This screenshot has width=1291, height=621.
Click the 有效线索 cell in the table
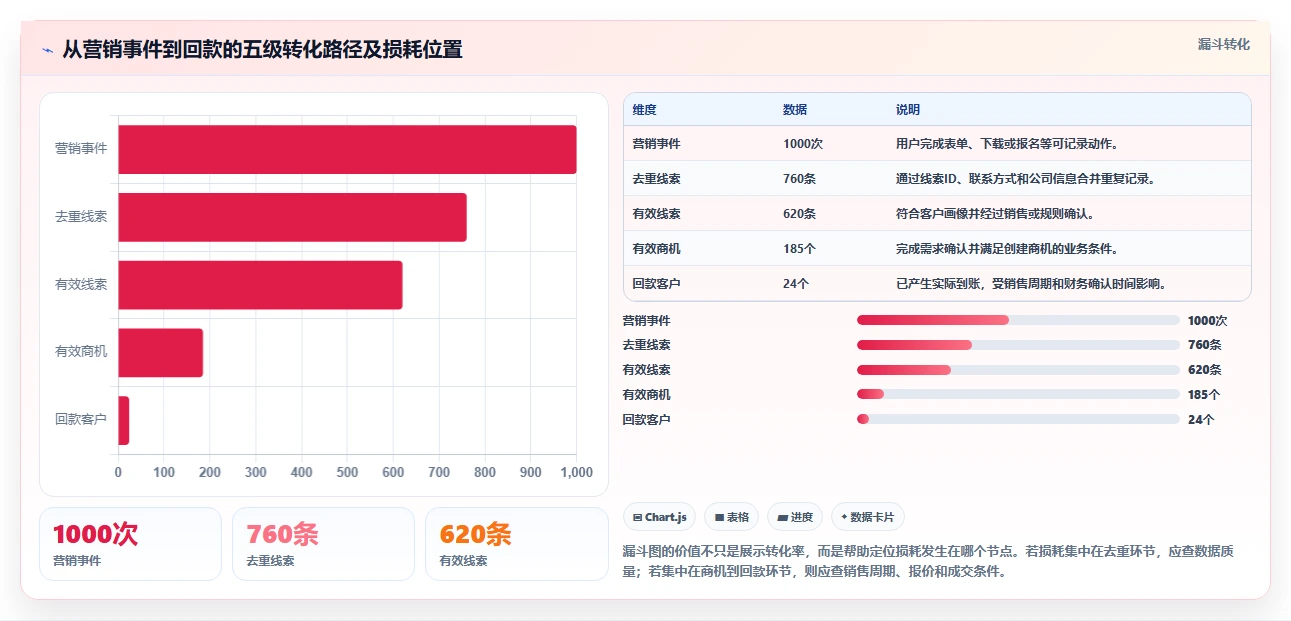[657, 214]
